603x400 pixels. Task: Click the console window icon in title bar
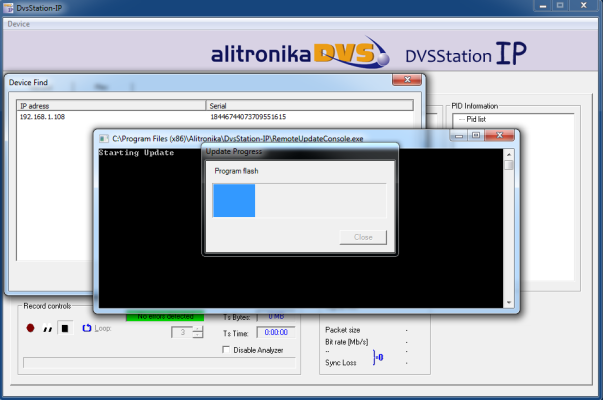(x=102, y=135)
